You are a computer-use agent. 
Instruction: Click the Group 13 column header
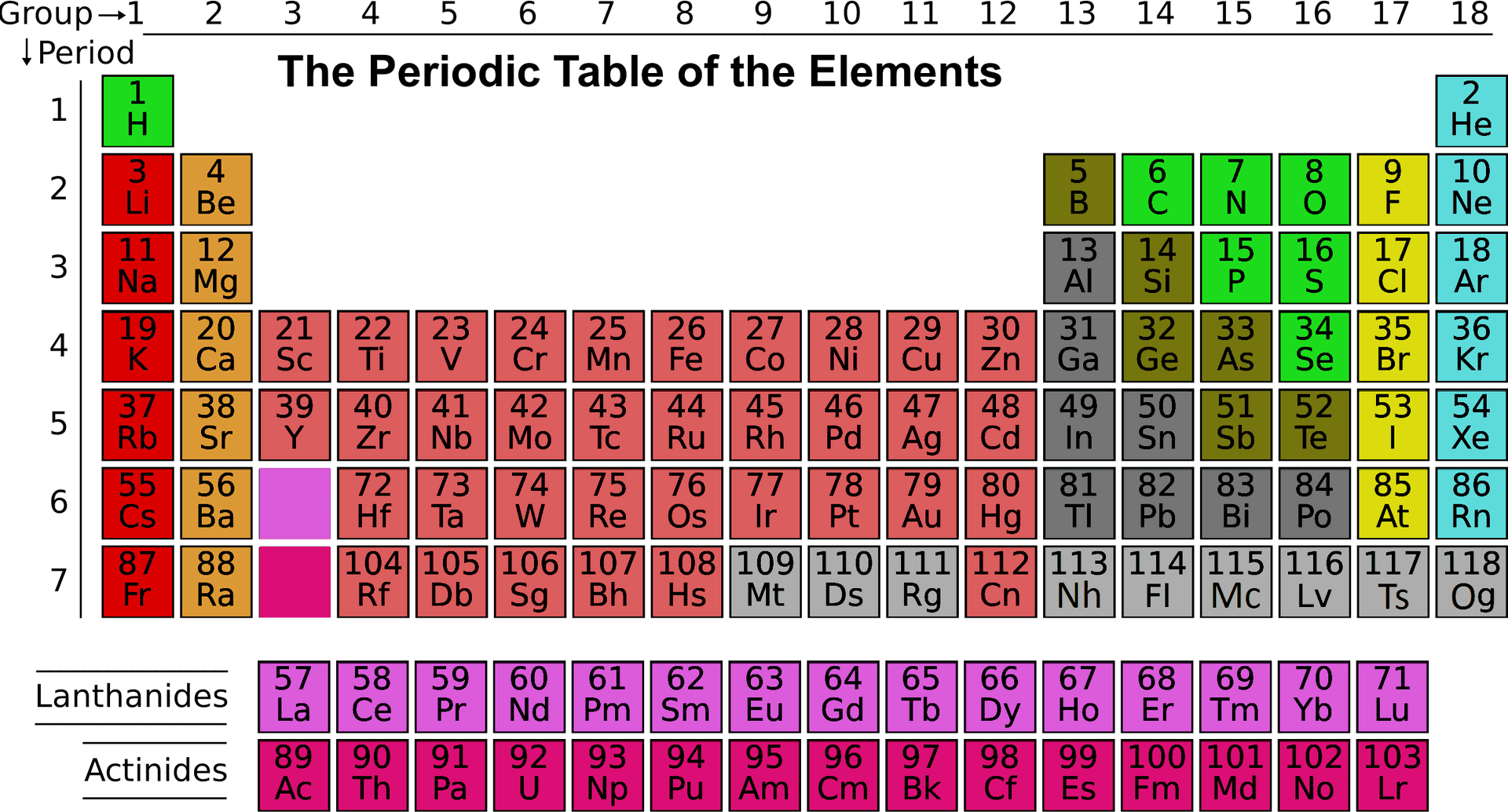click(x=1077, y=14)
